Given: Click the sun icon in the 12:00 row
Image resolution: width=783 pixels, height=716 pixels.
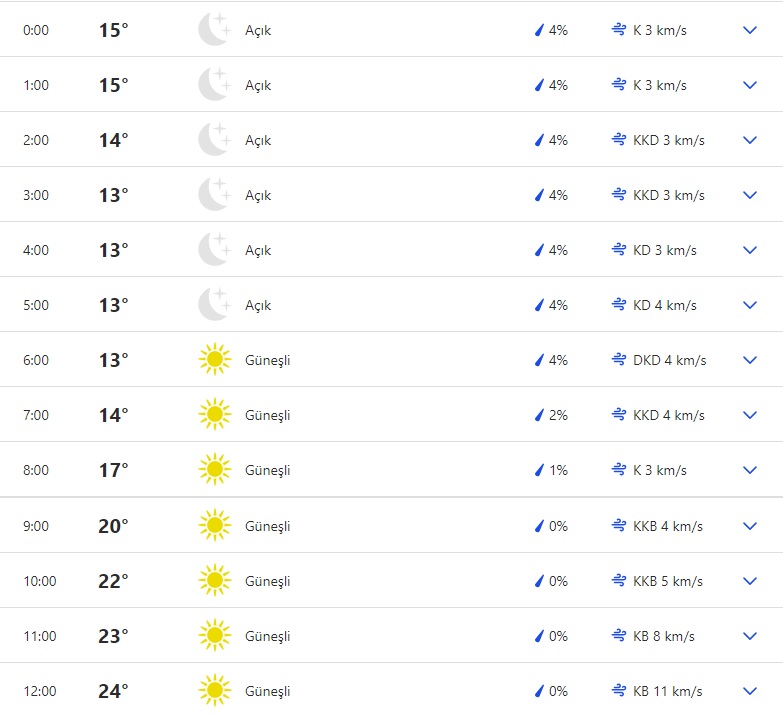Looking at the screenshot, I should click(x=214, y=691).
